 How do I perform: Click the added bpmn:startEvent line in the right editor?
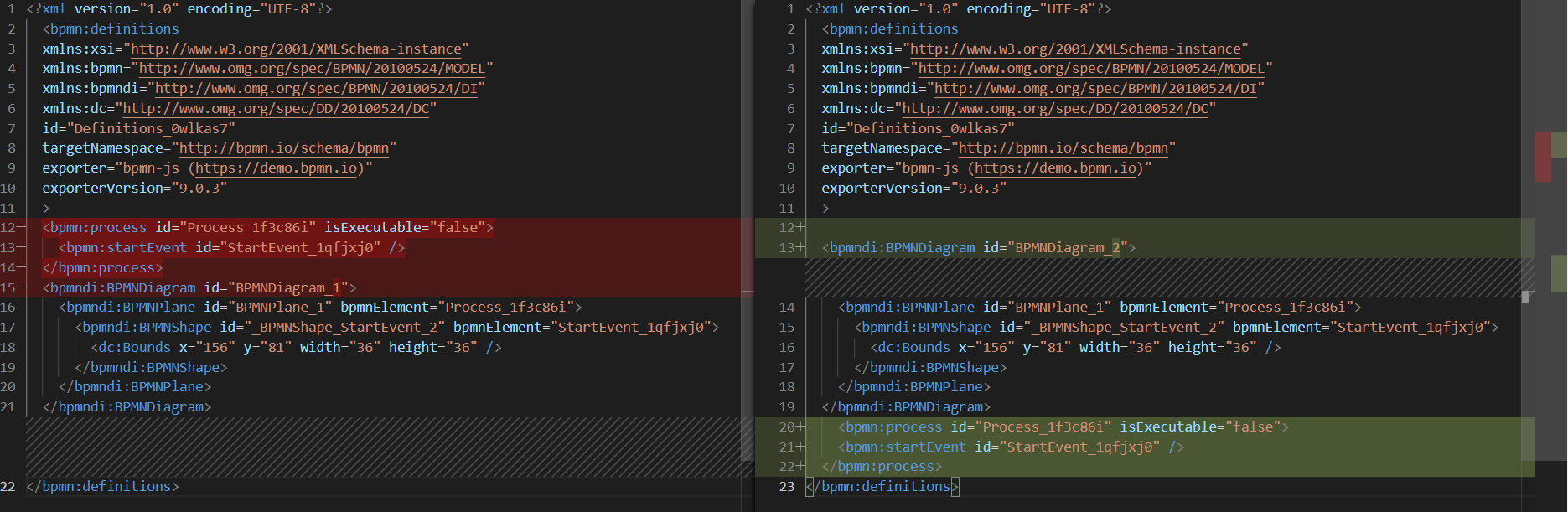click(x=1012, y=447)
